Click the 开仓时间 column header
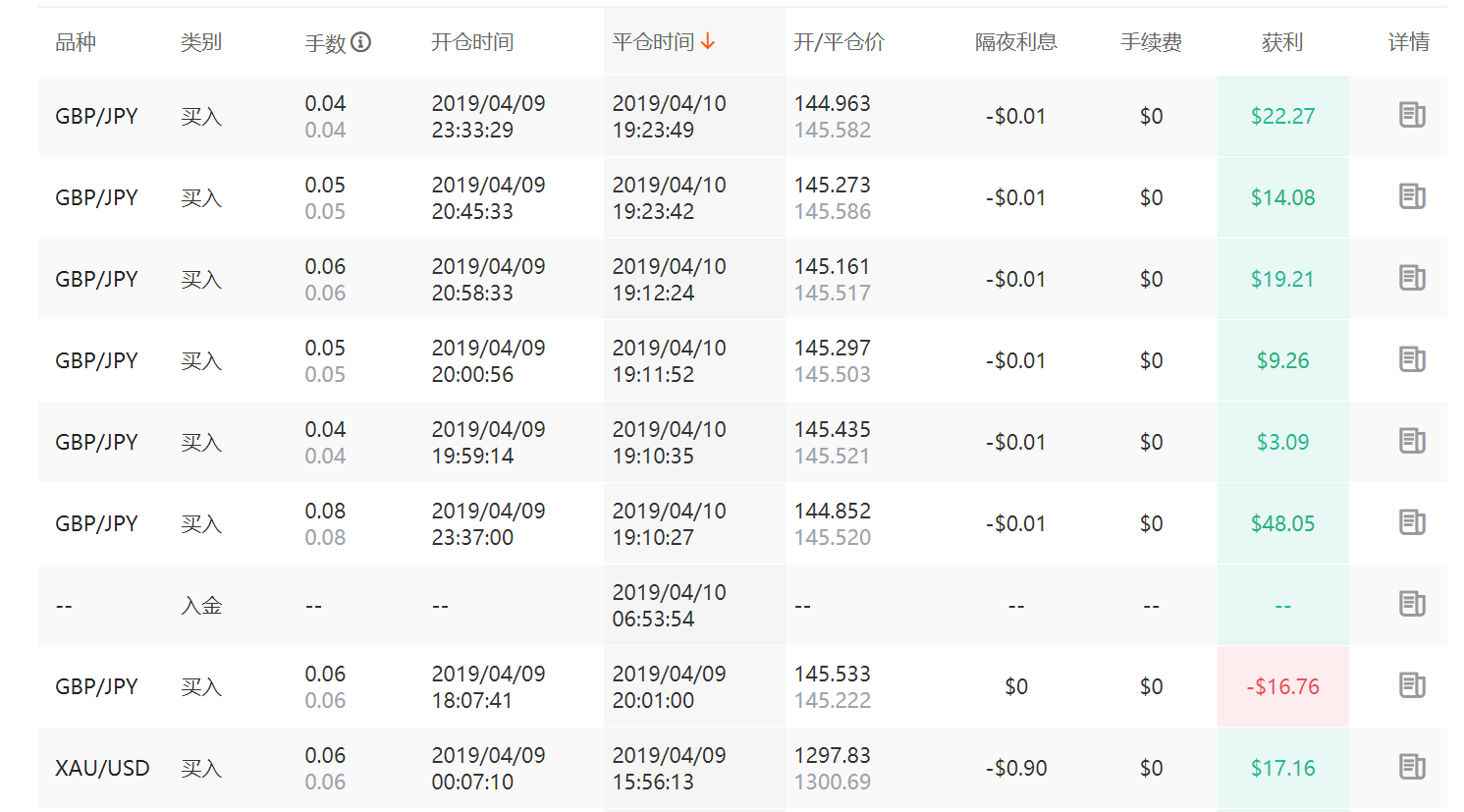This screenshot has height=812, width=1464. [x=472, y=42]
